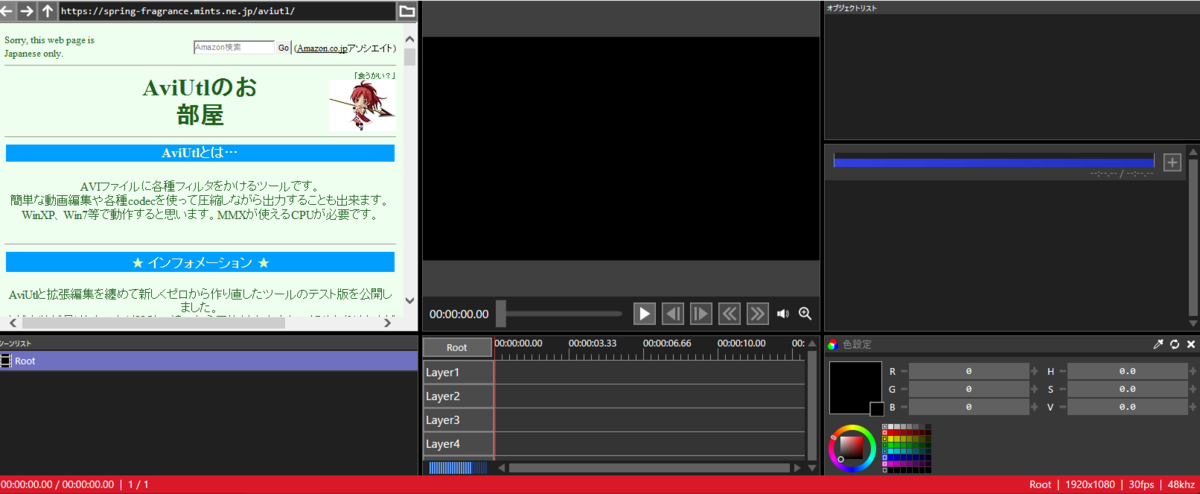This screenshot has width=1200, height=494.
Task: Select the Layer3 header
Action: (x=457, y=420)
